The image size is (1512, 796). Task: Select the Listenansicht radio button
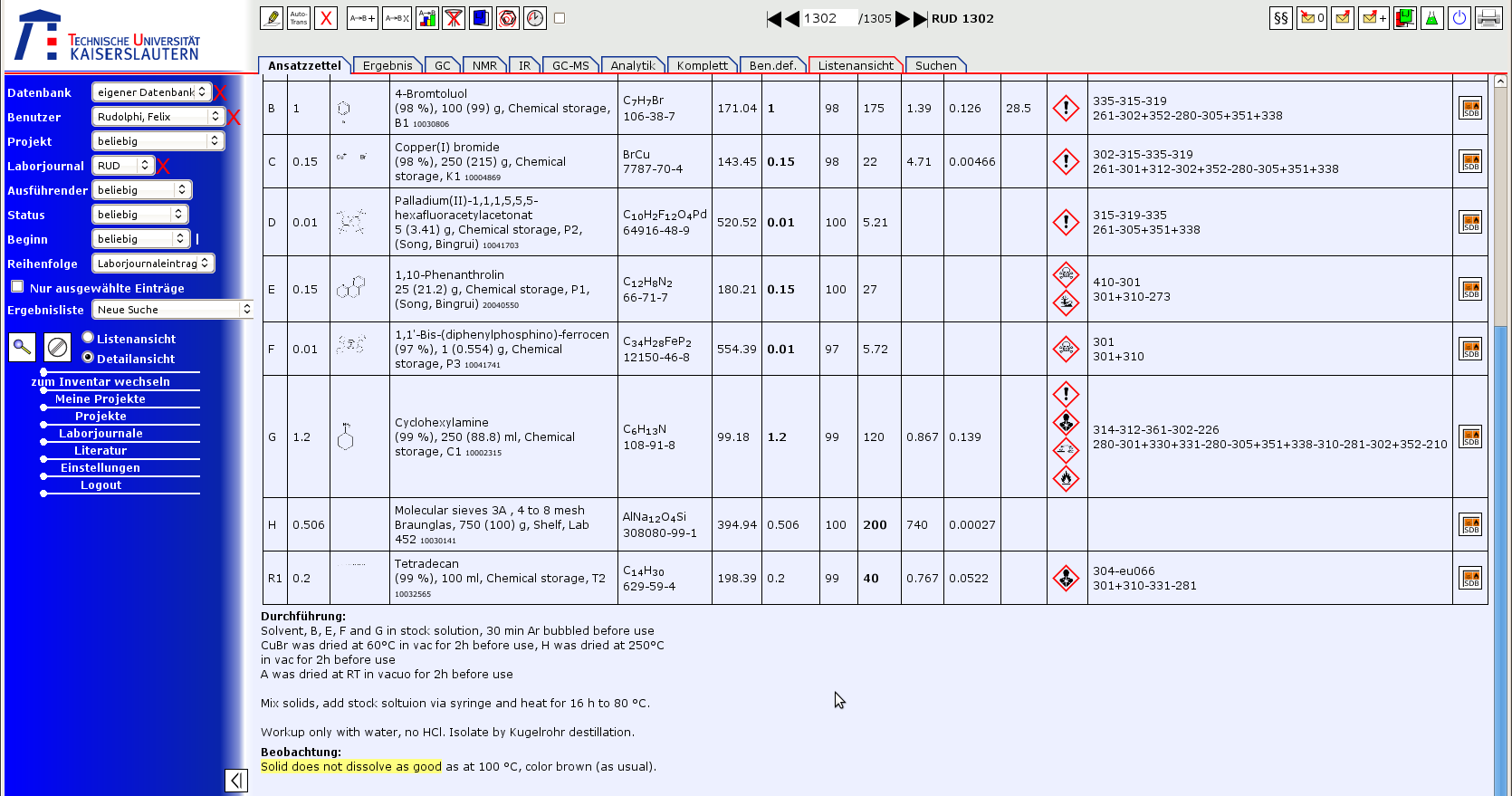[x=88, y=338]
